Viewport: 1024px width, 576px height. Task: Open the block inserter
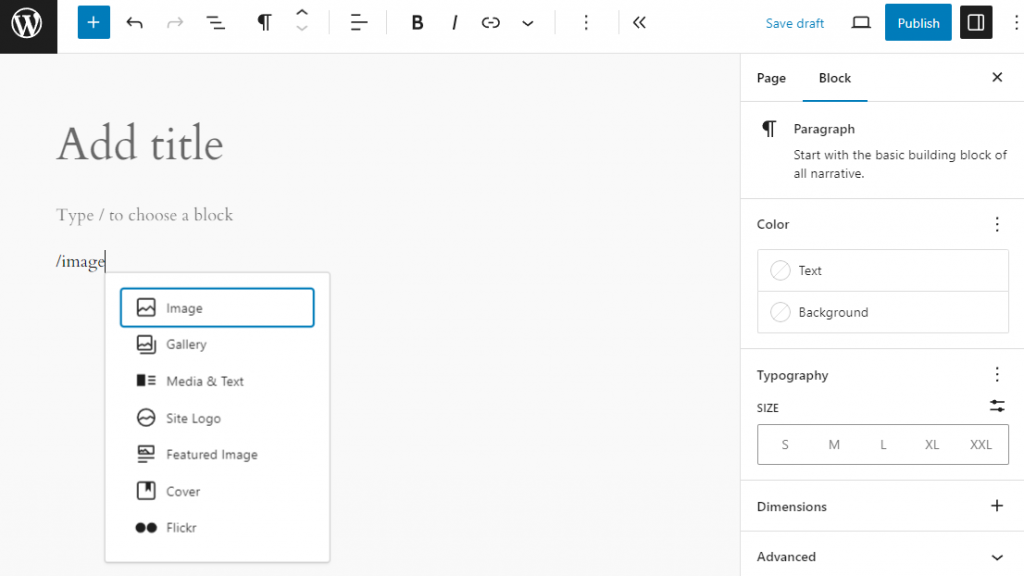tap(93, 22)
